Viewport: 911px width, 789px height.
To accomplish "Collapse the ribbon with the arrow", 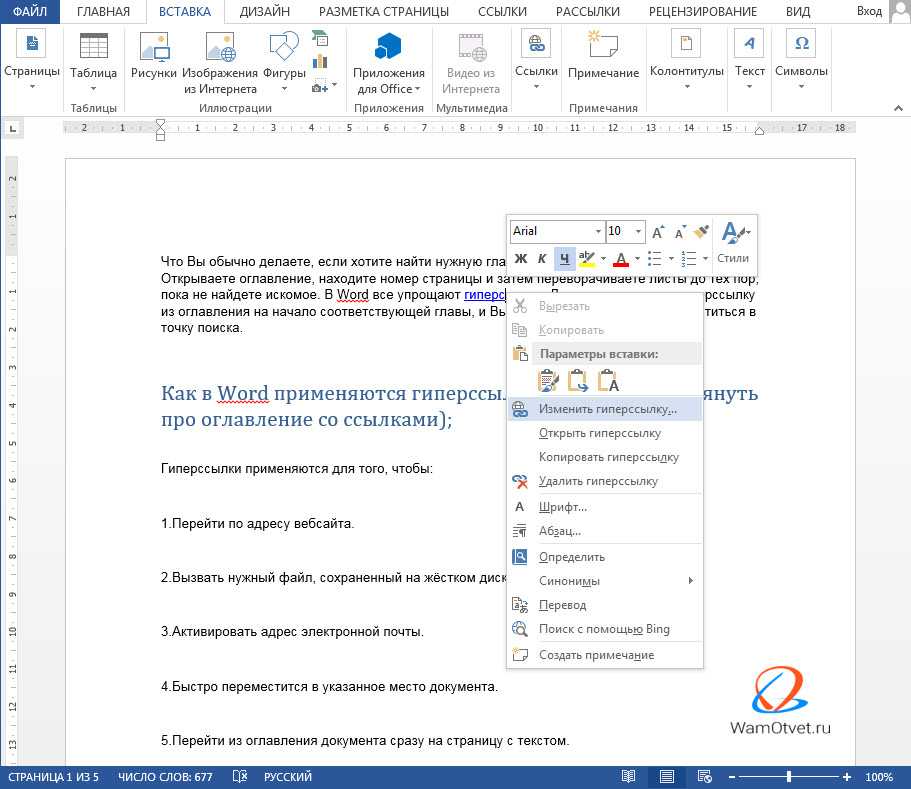I will click(898, 108).
